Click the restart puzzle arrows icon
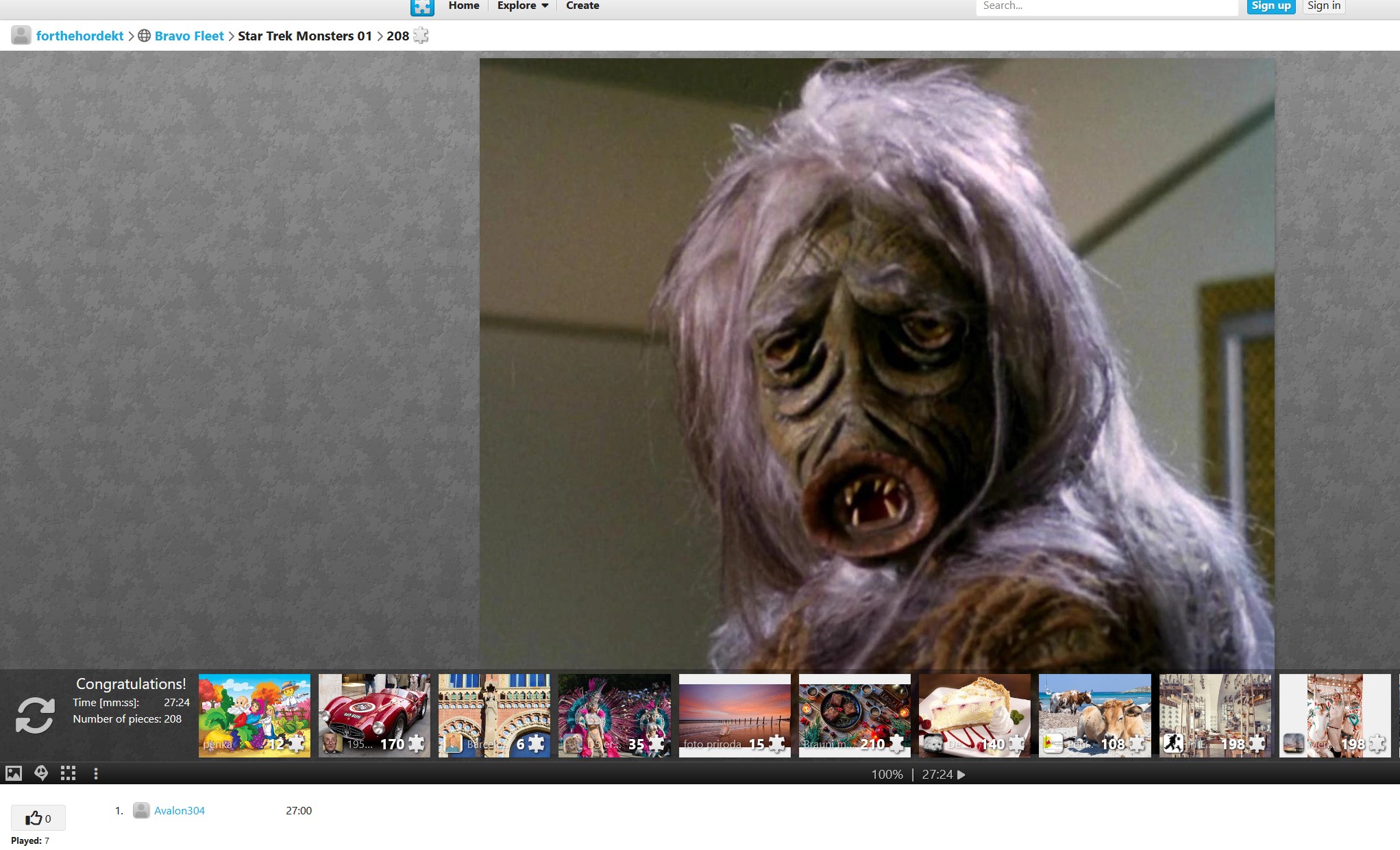Screen dimensions: 1400x850 [x=35, y=715]
